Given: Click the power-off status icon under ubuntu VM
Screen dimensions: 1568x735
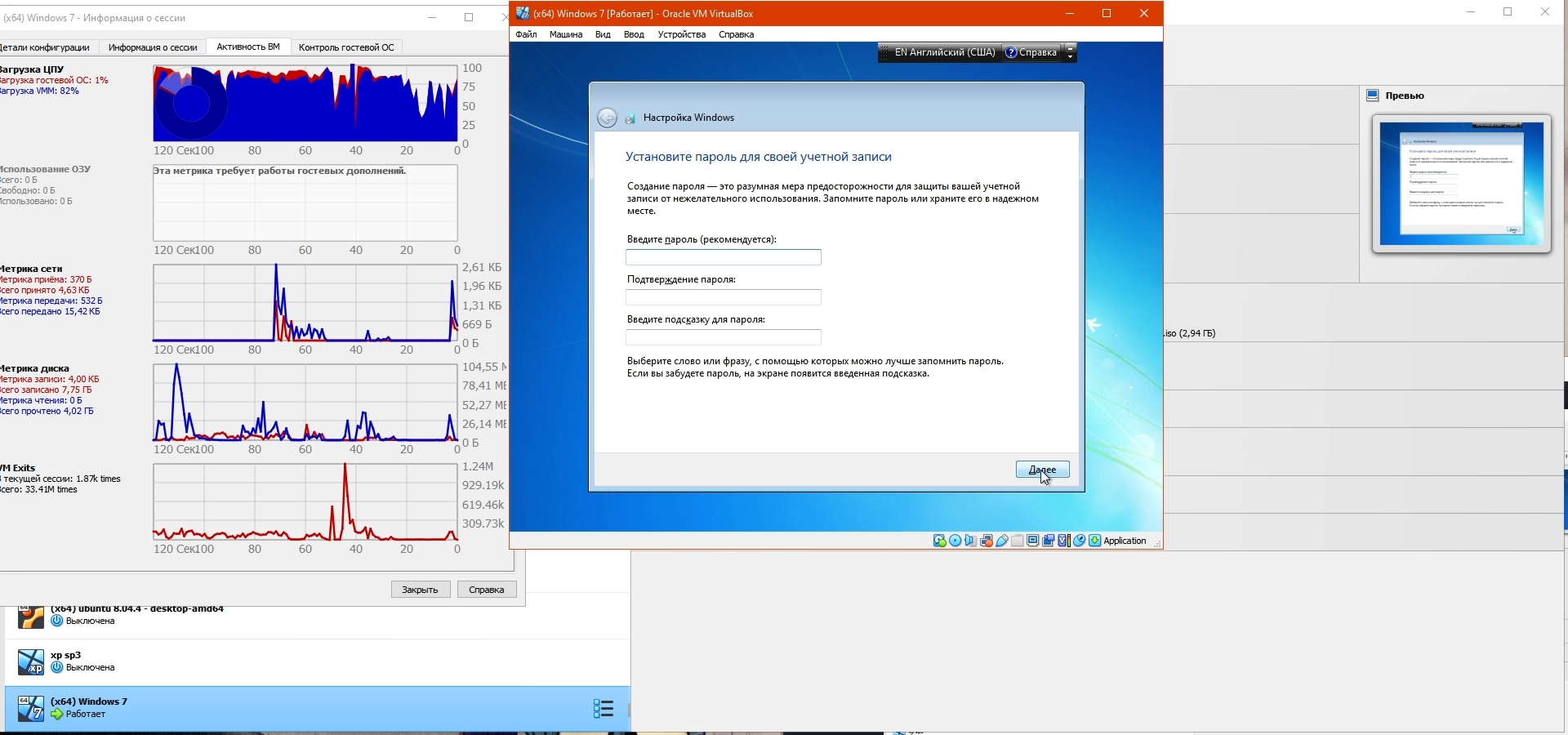Looking at the screenshot, I should click(57, 621).
